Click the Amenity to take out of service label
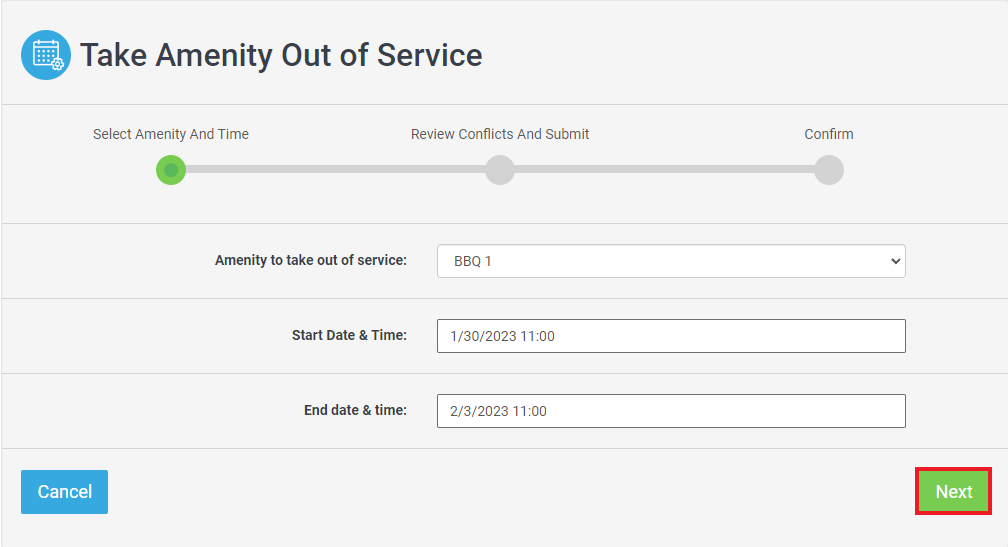1008x547 pixels. tap(311, 260)
